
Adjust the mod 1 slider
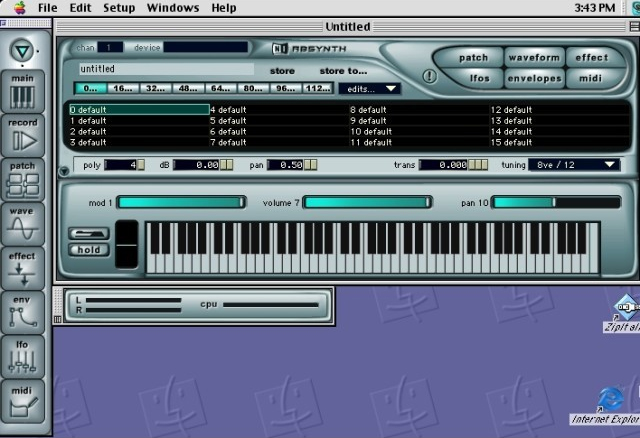click(x=182, y=202)
